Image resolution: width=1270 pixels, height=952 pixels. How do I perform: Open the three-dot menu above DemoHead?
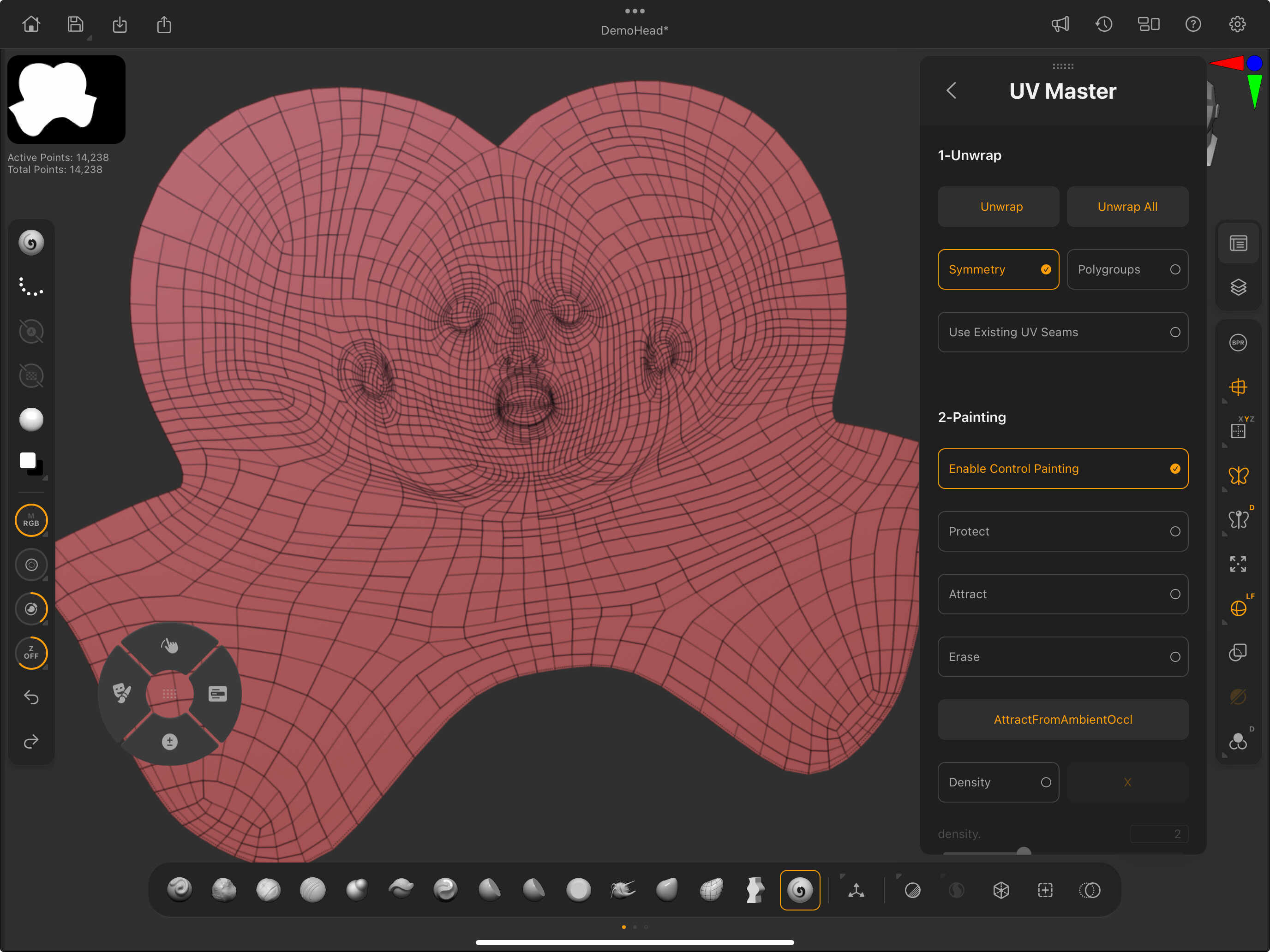pos(635,11)
